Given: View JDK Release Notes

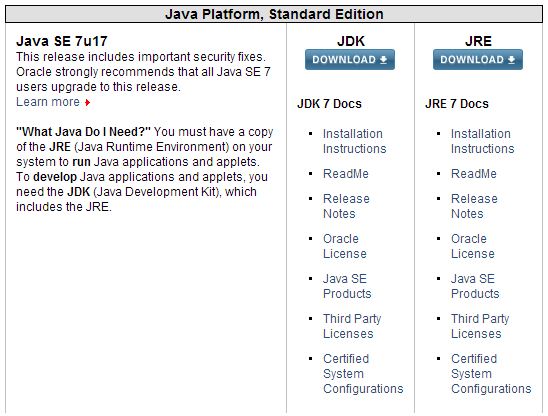Looking at the screenshot, I should click(x=346, y=206).
